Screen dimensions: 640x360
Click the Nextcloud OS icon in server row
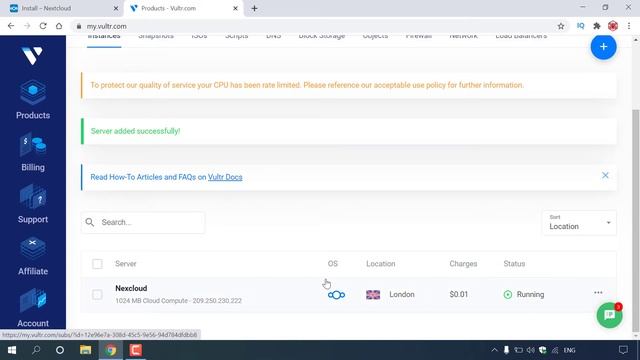point(336,295)
